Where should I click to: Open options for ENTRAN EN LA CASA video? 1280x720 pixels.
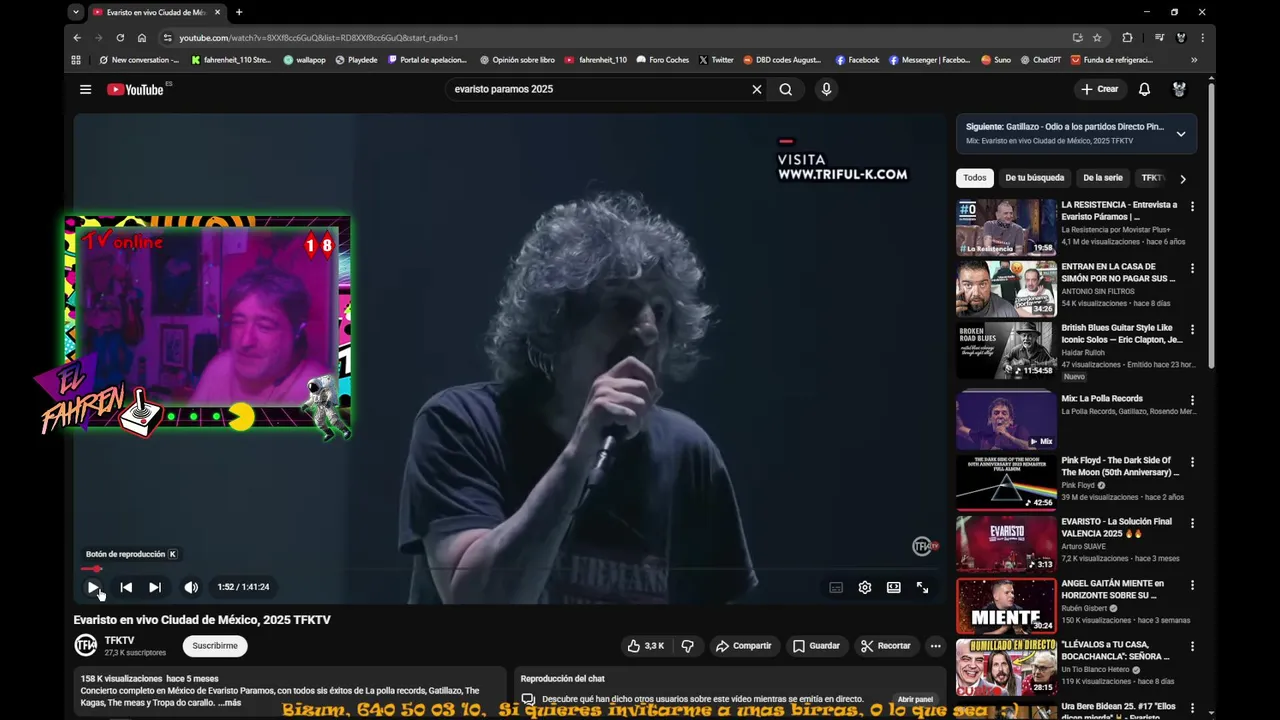pos(1192,268)
